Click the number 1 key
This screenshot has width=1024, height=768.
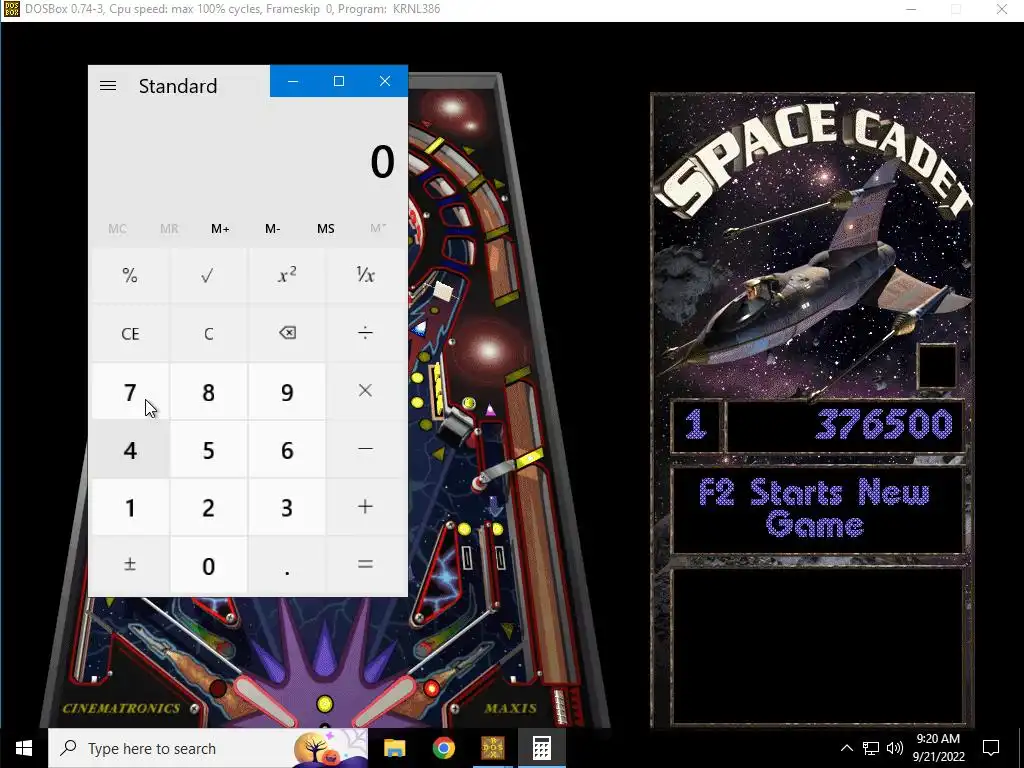tap(130, 507)
